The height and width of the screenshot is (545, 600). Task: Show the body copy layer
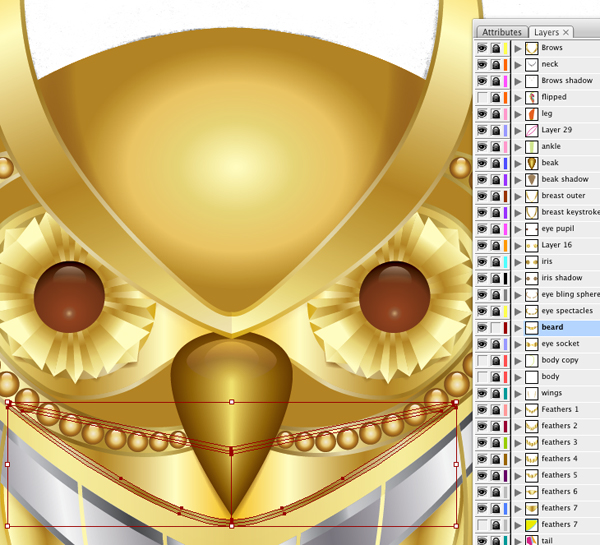click(482, 361)
